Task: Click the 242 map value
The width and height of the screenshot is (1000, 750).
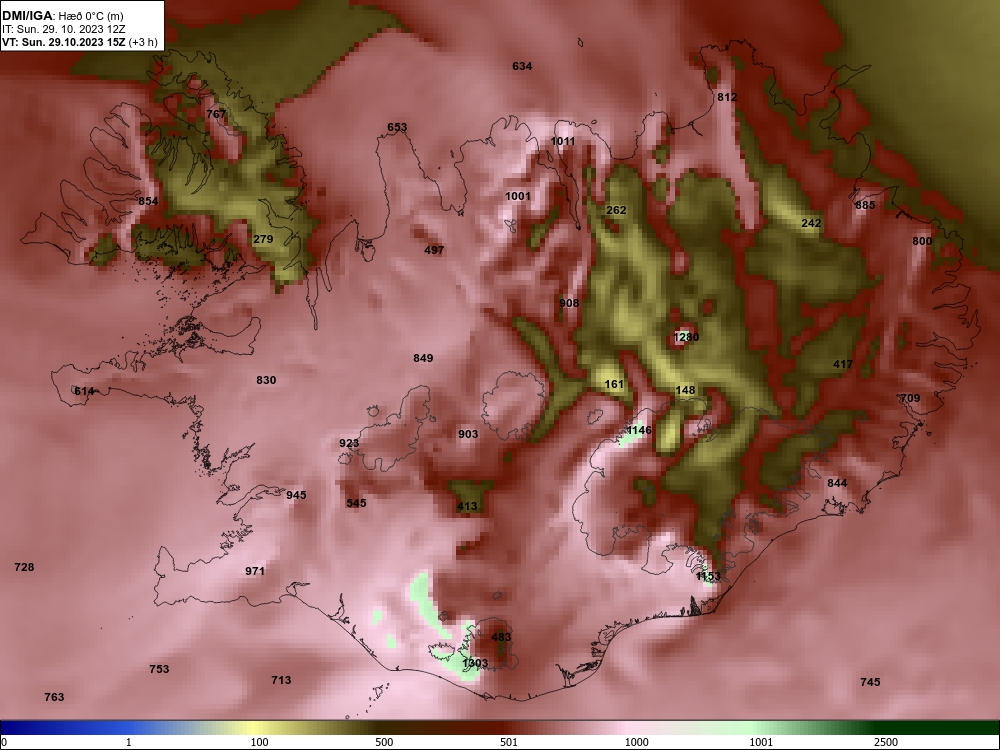Action: (x=811, y=223)
